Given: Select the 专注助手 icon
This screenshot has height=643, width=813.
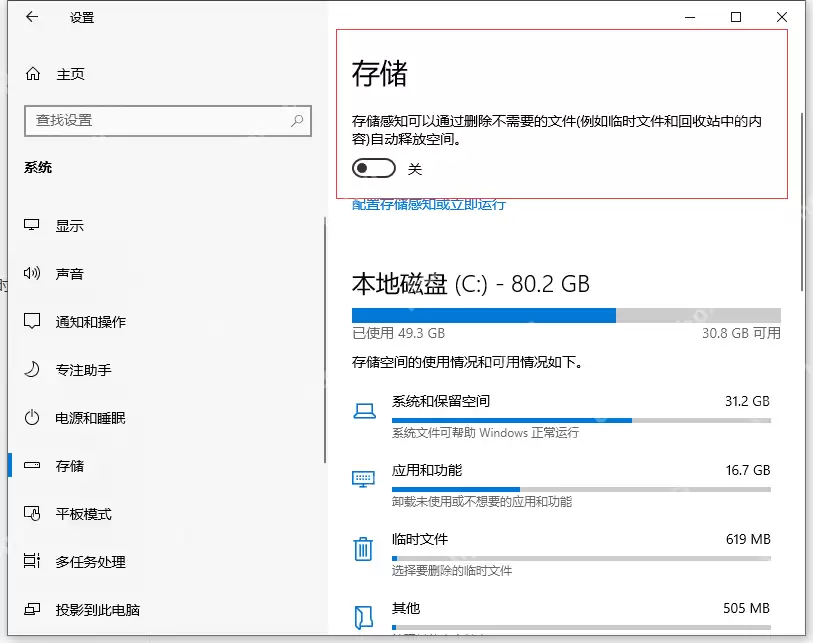Looking at the screenshot, I should coord(28,369).
